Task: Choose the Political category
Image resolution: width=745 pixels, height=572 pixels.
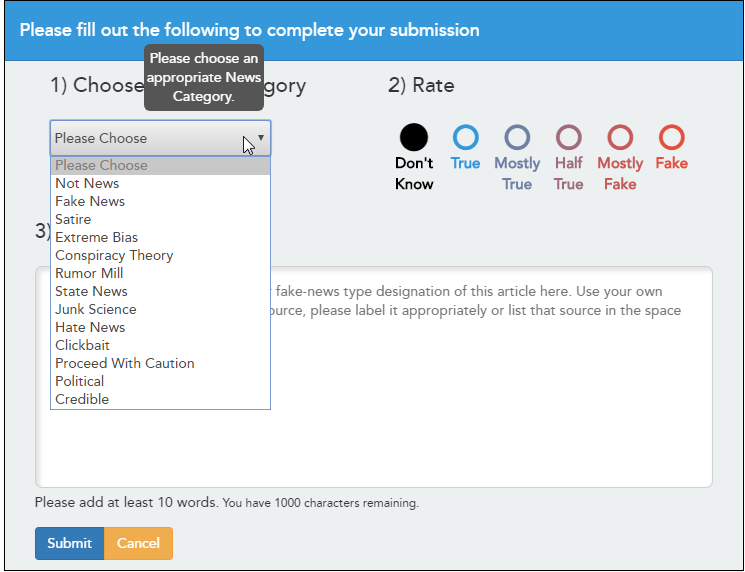Action: pyautogui.click(x=161, y=381)
